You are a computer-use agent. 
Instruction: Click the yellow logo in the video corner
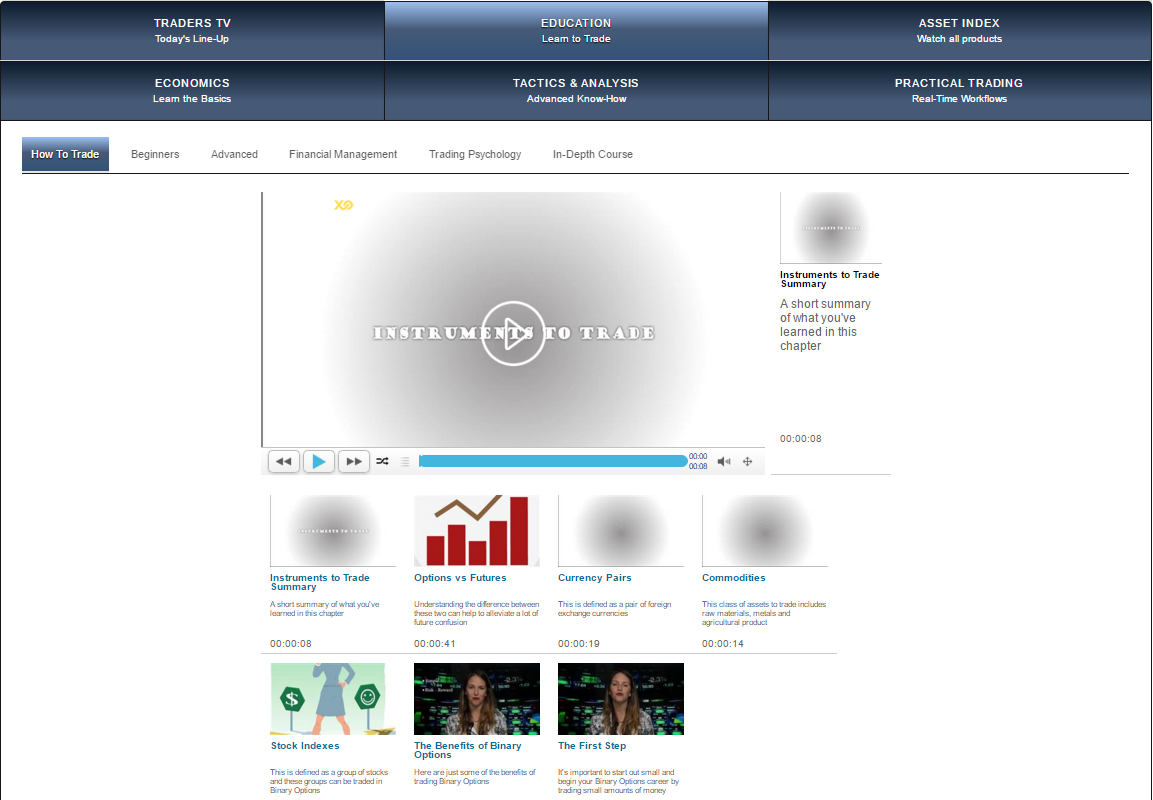[x=343, y=205]
